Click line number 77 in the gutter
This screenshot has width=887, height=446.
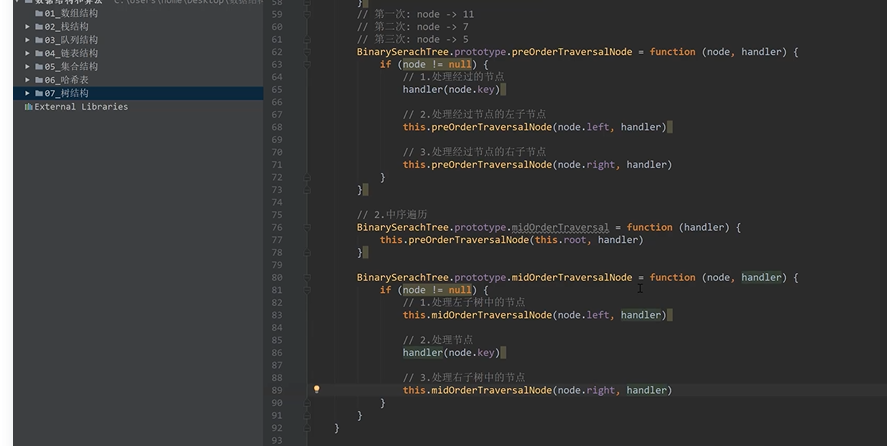(x=277, y=240)
